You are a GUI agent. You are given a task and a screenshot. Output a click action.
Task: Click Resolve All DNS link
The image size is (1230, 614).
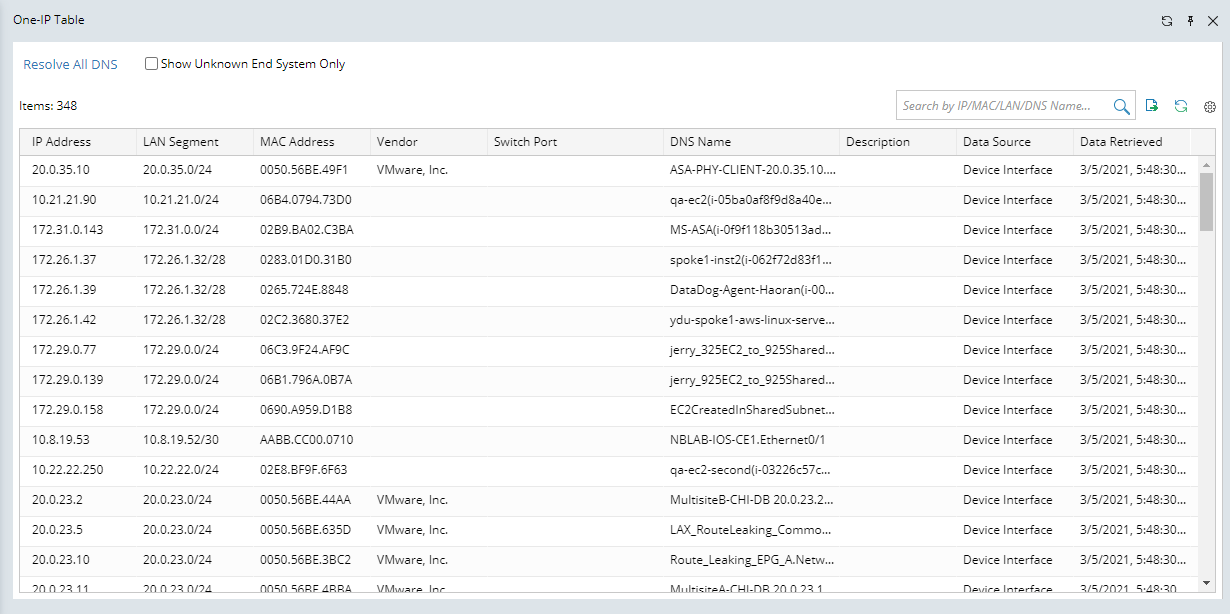[x=70, y=65]
